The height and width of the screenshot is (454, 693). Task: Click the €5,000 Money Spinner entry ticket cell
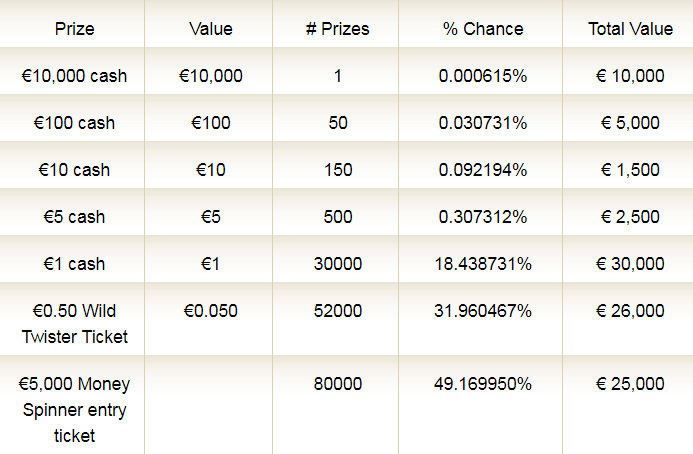74,410
